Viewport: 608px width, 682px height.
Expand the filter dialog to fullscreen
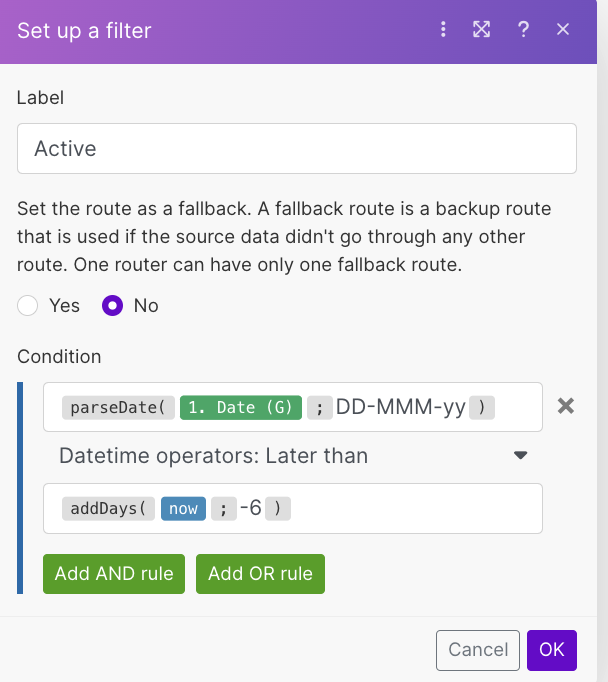(482, 30)
